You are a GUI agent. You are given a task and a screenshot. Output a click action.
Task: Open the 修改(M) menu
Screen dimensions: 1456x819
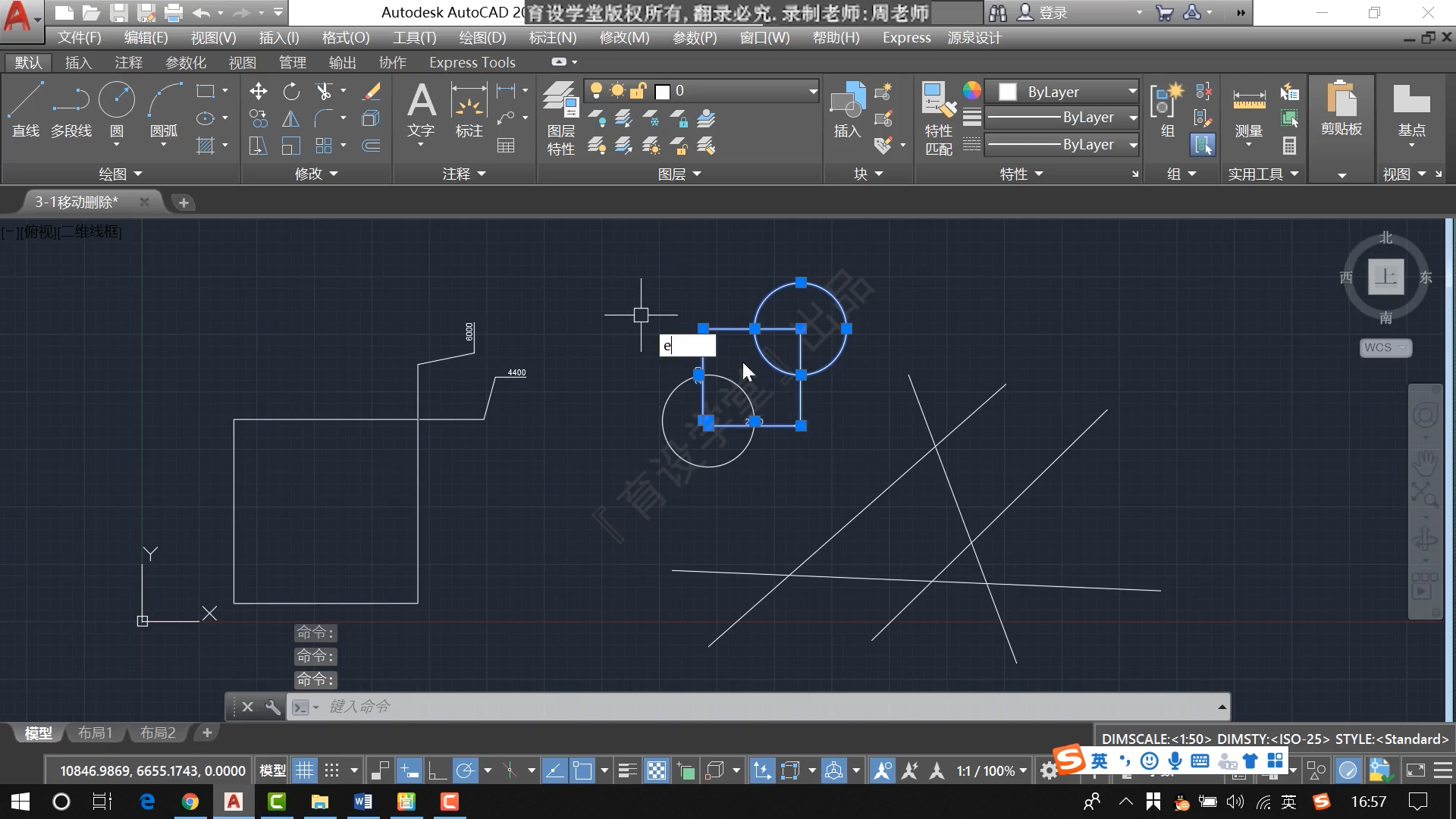click(x=624, y=37)
